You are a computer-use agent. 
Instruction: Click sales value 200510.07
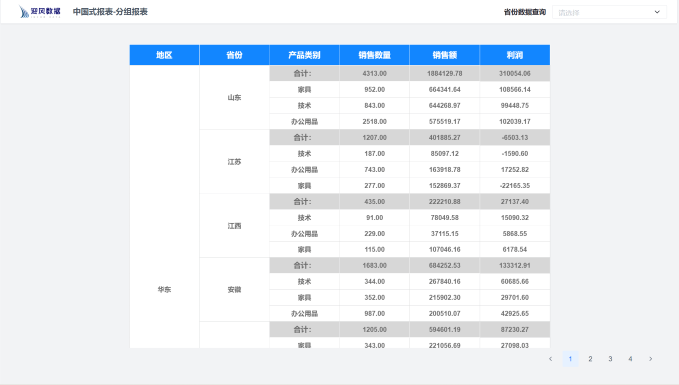pos(445,314)
